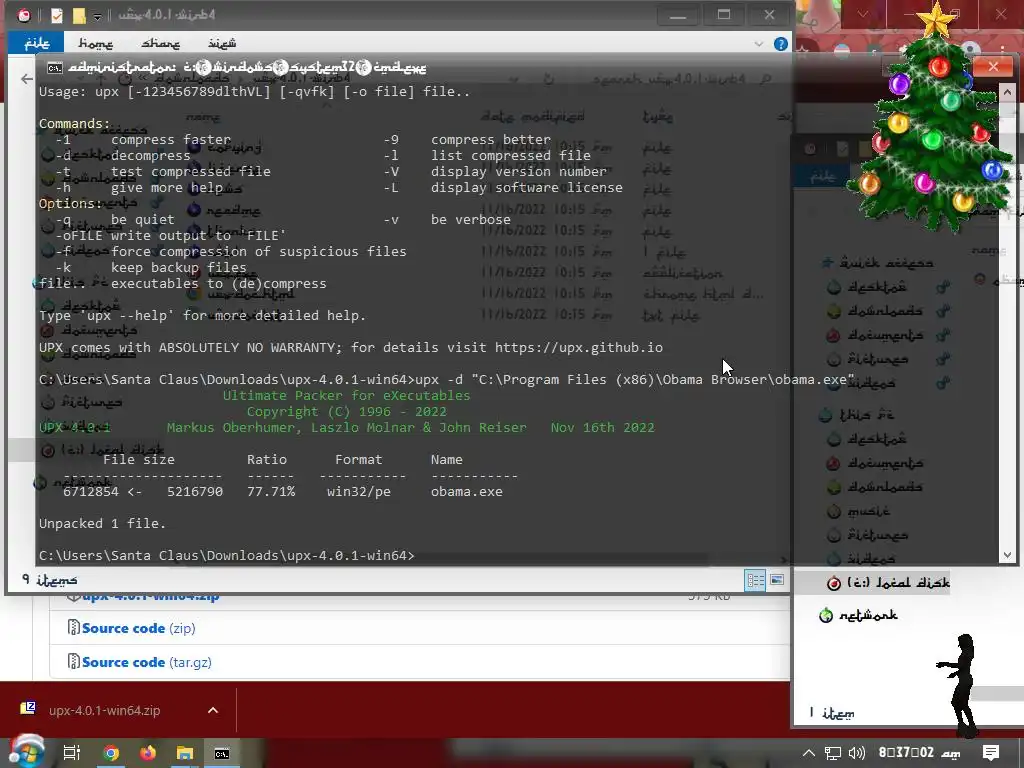1024x768 pixels.
Task: Open download options chevron for upx zip
Action: pos(213,710)
